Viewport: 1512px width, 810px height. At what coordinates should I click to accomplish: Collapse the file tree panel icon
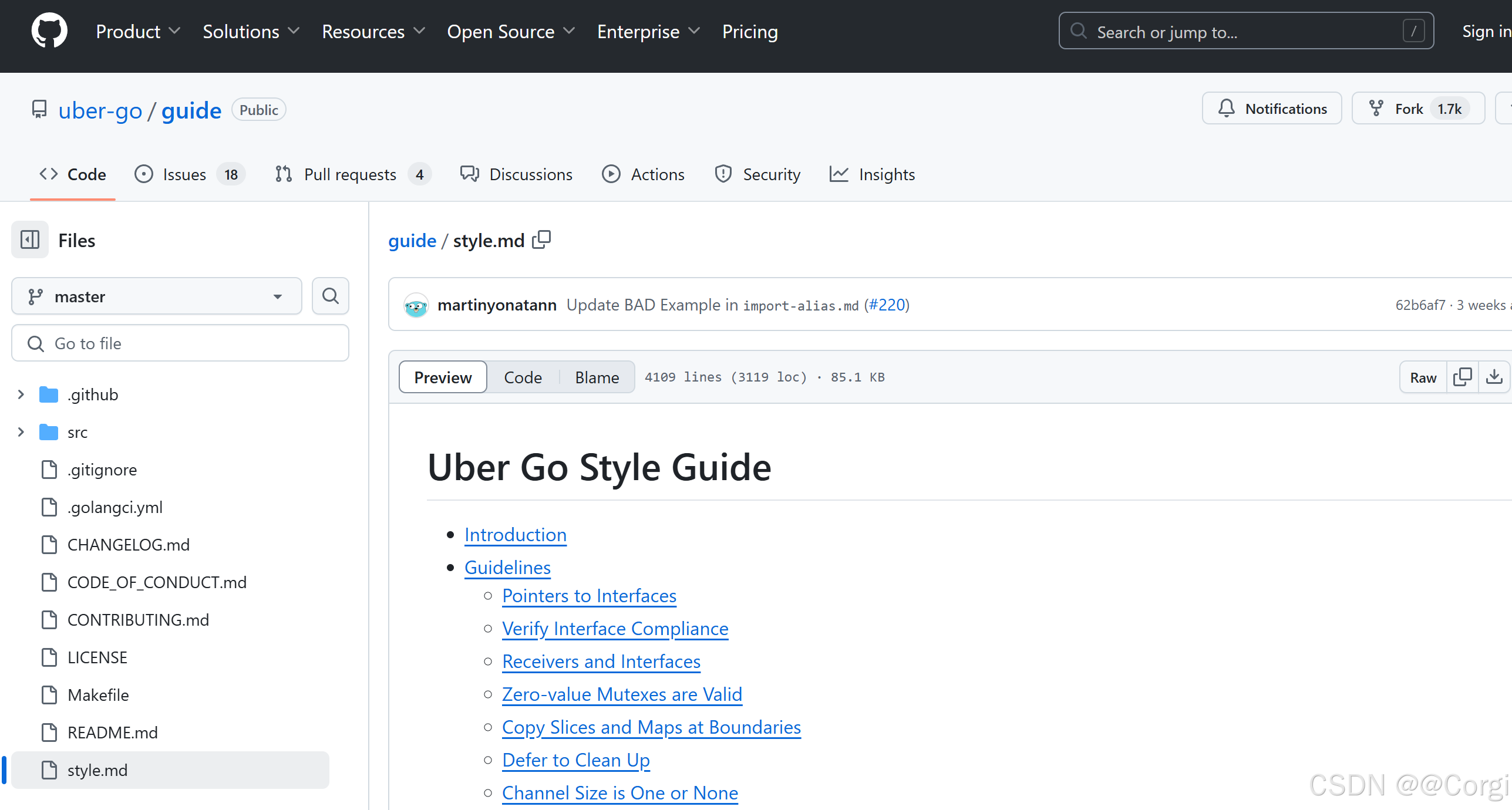point(30,240)
